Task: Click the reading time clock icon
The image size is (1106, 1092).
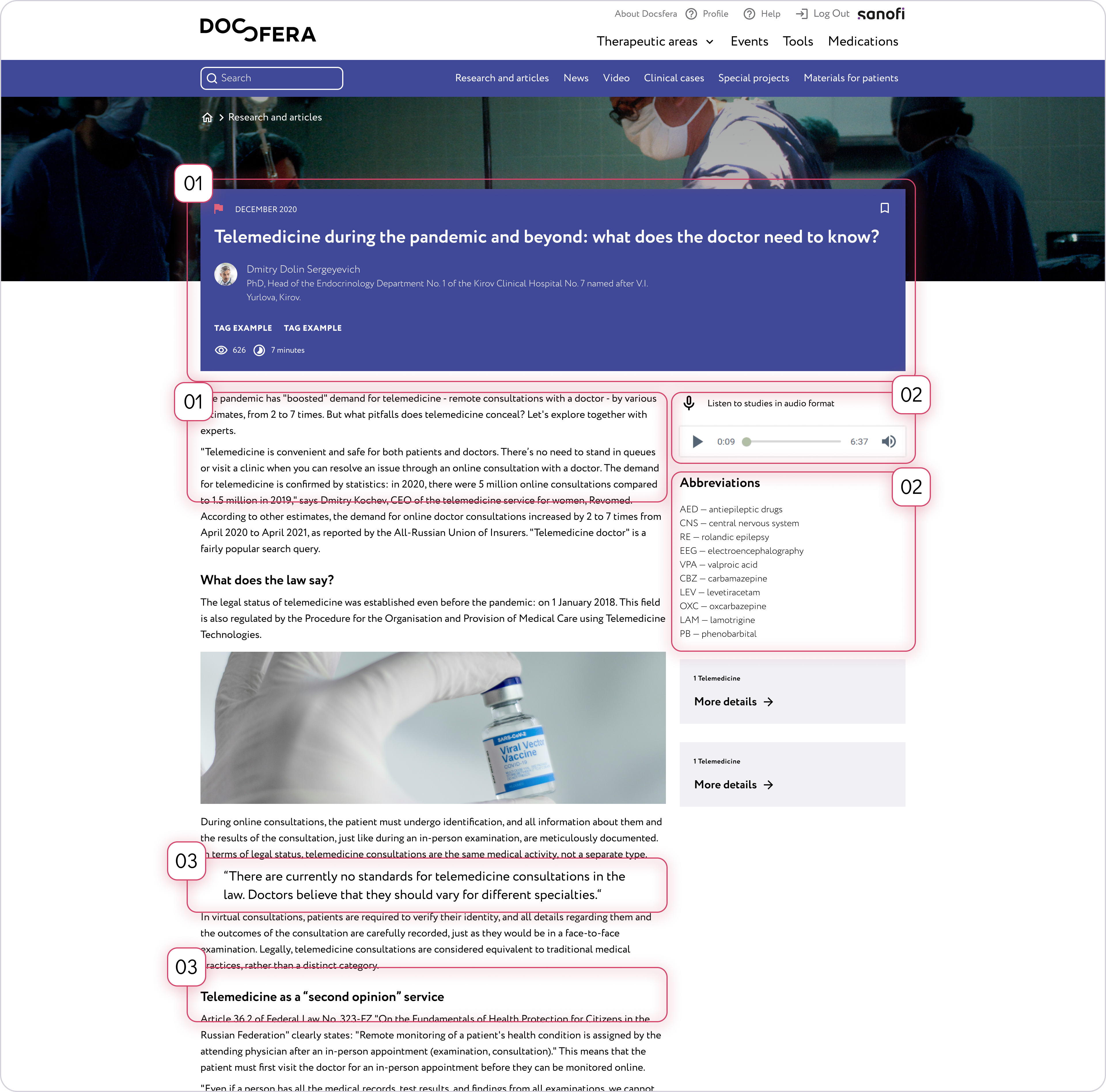Action: point(259,350)
